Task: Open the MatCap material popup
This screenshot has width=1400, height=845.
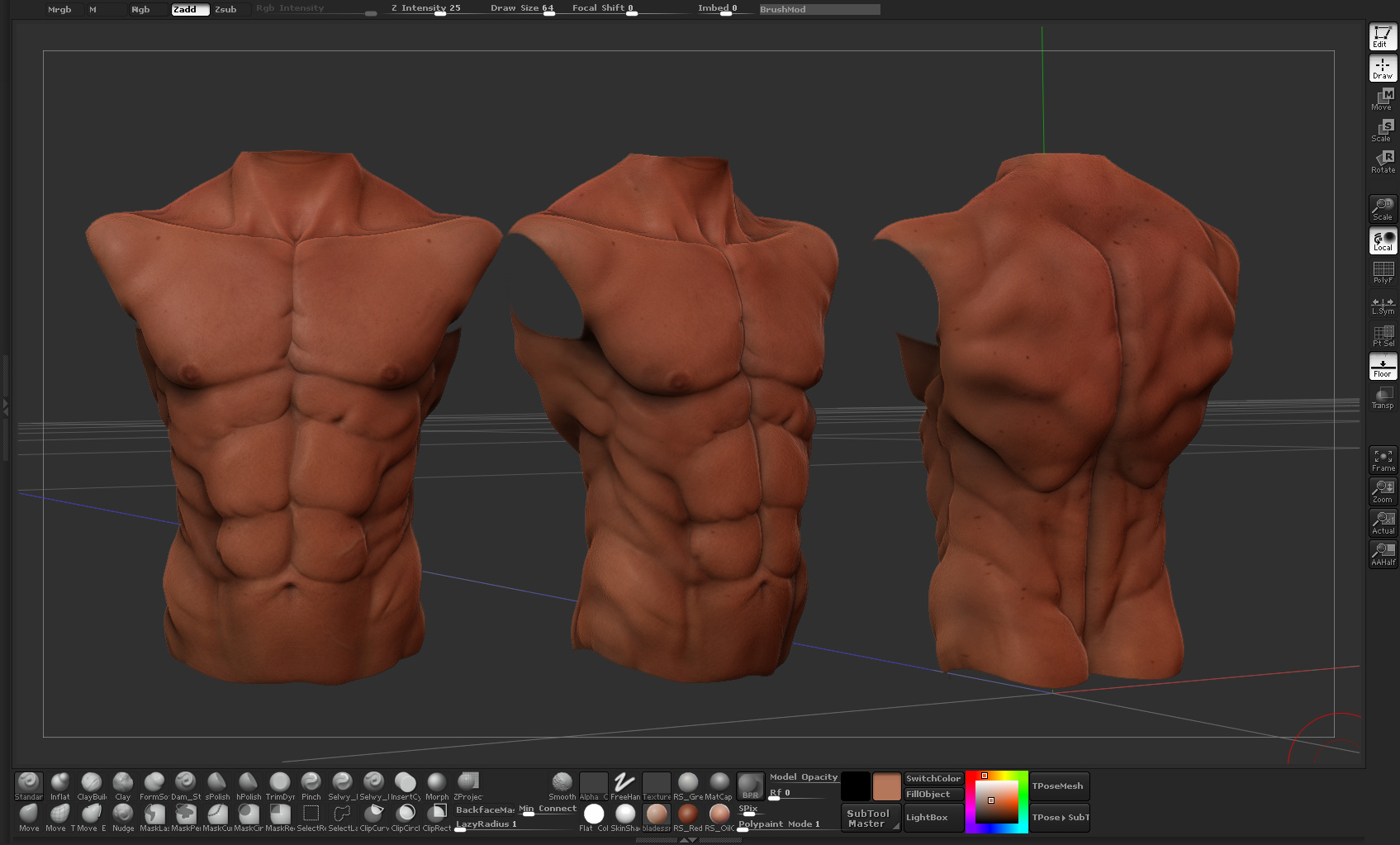Action: coord(719,786)
